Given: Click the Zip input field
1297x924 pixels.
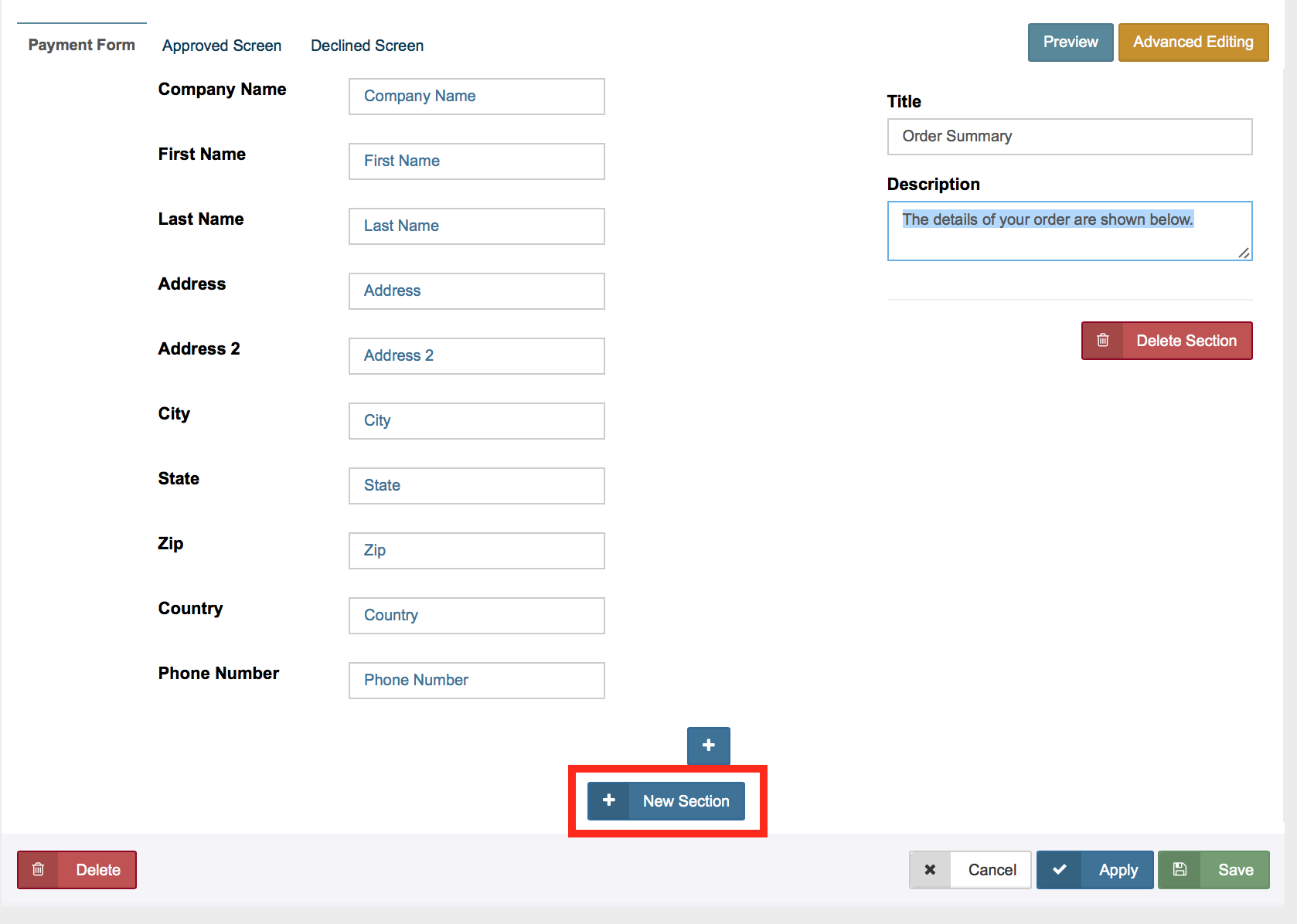Looking at the screenshot, I should (x=476, y=551).
